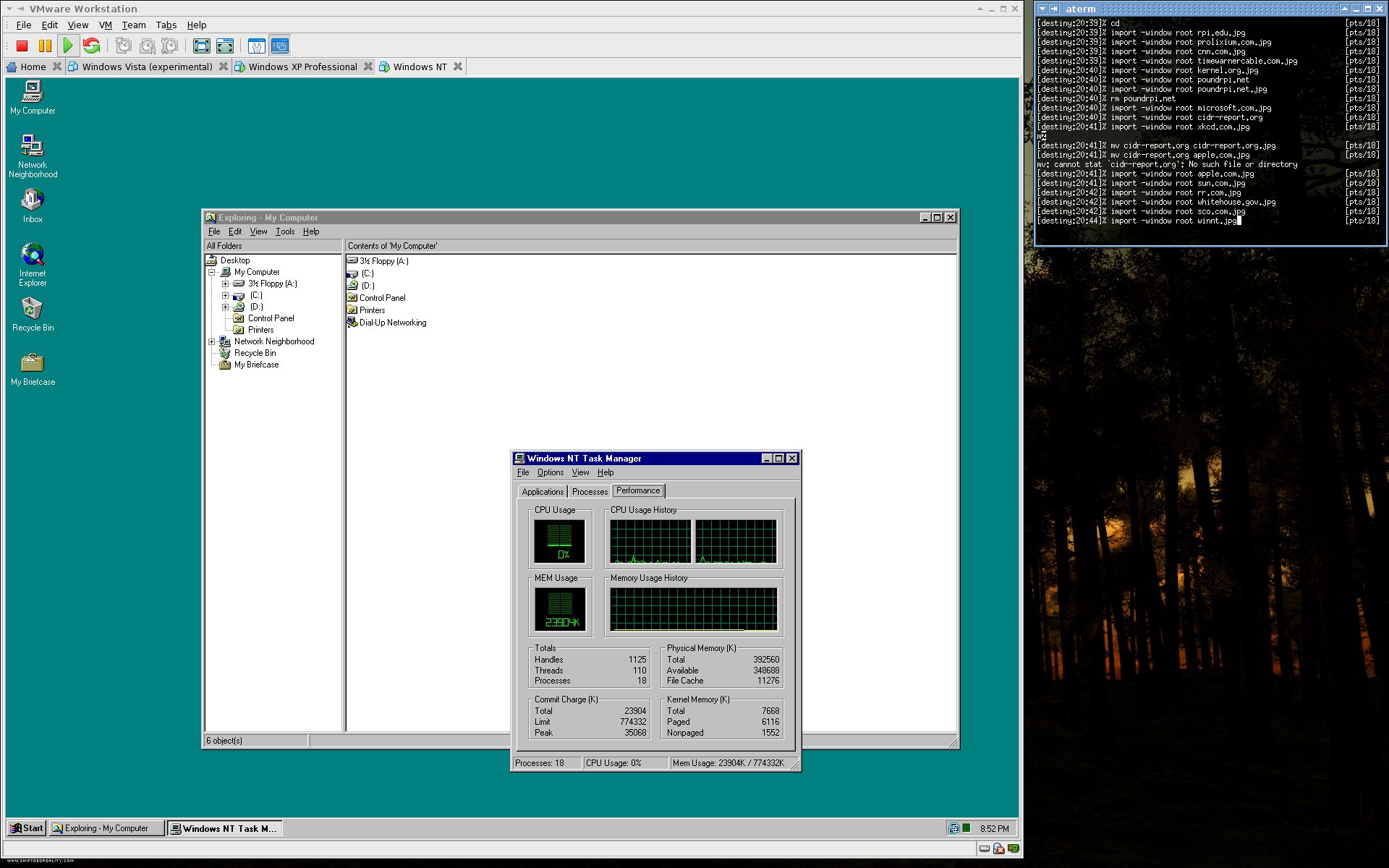Launch Internet Explorer from the desktop

[x=33, y=264]
